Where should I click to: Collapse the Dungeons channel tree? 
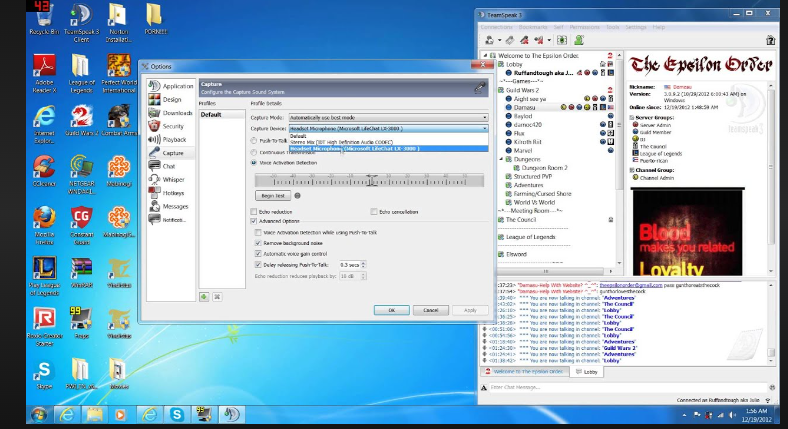pos(500,159)
